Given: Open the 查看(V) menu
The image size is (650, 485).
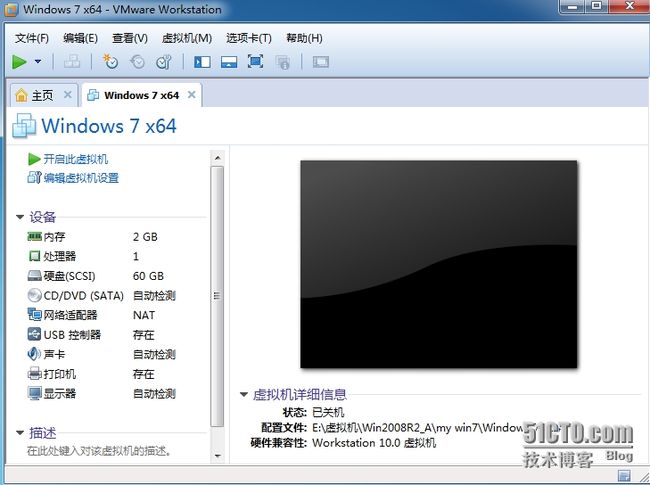Looking at the screenshot, I should point(130,38).
